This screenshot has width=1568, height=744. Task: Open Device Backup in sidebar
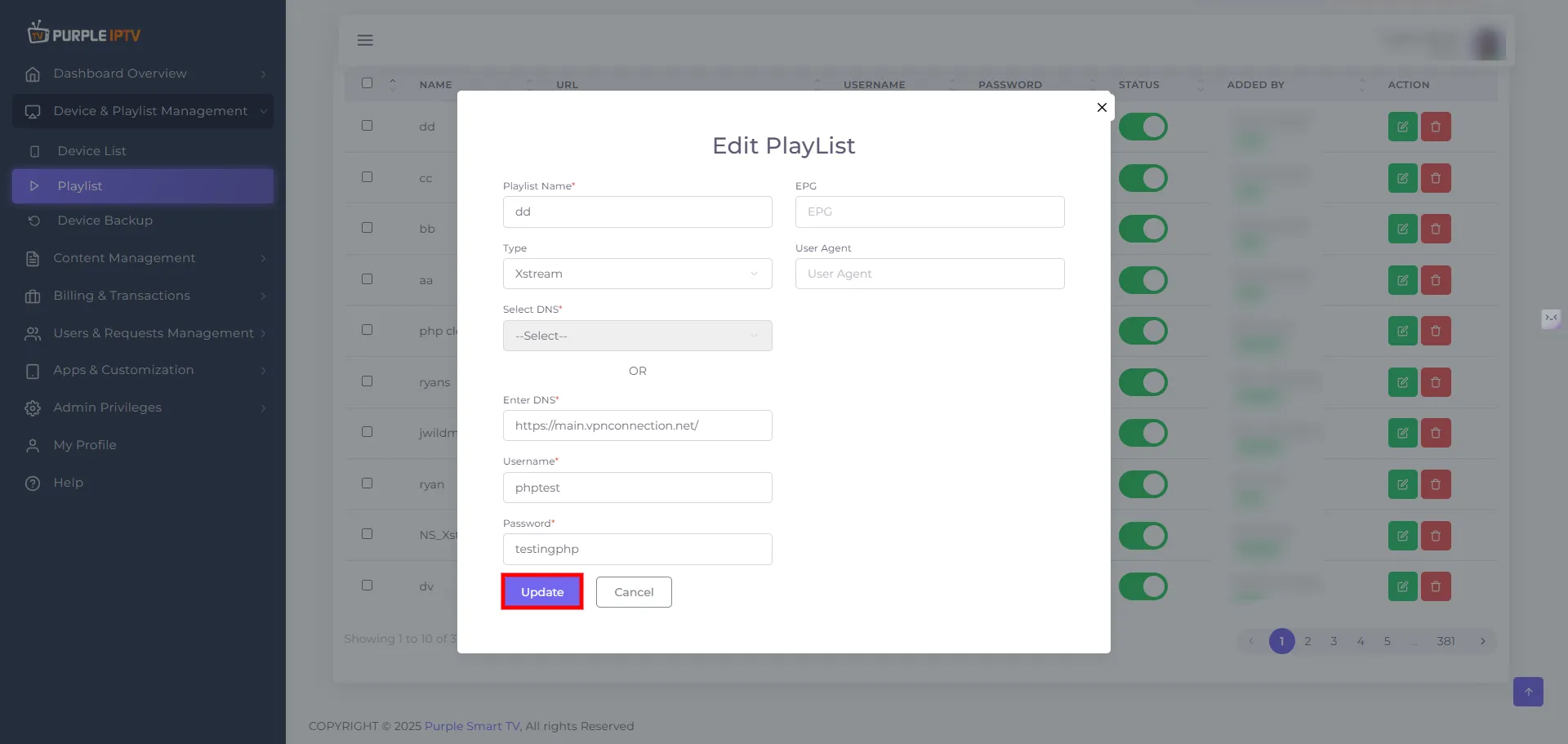(143, 221)
